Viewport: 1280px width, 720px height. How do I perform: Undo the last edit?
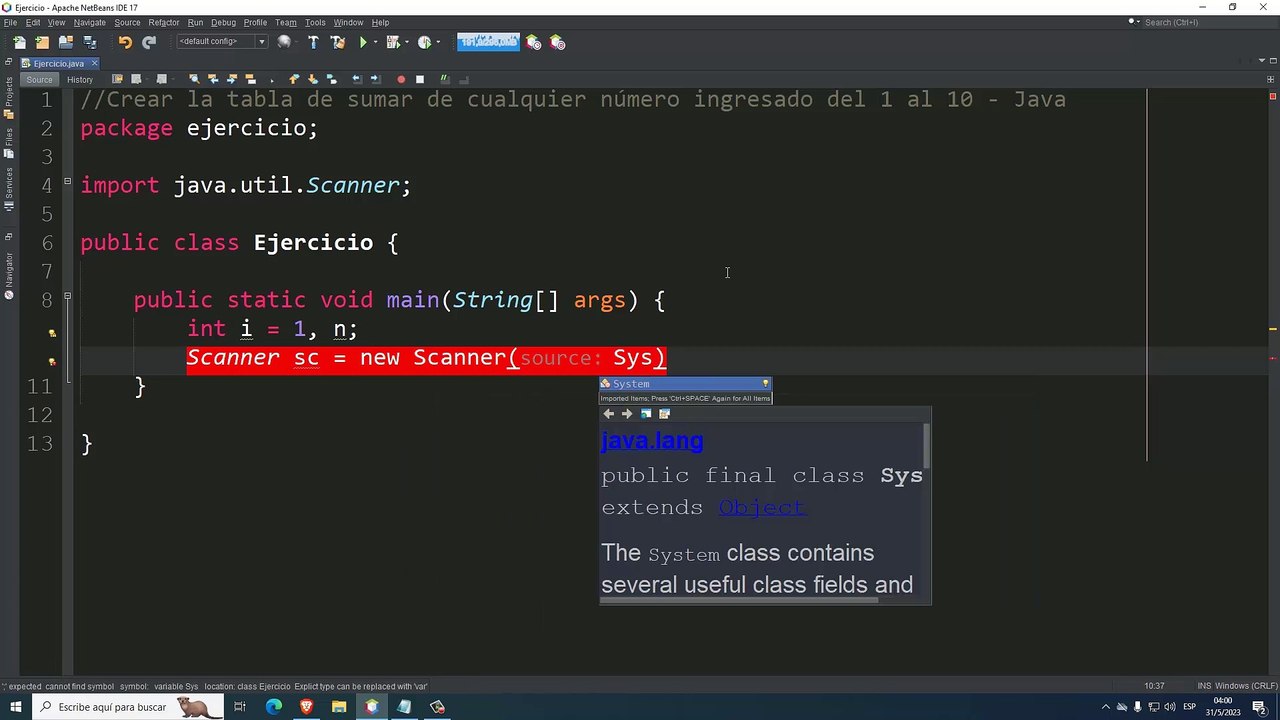point(125,42)
